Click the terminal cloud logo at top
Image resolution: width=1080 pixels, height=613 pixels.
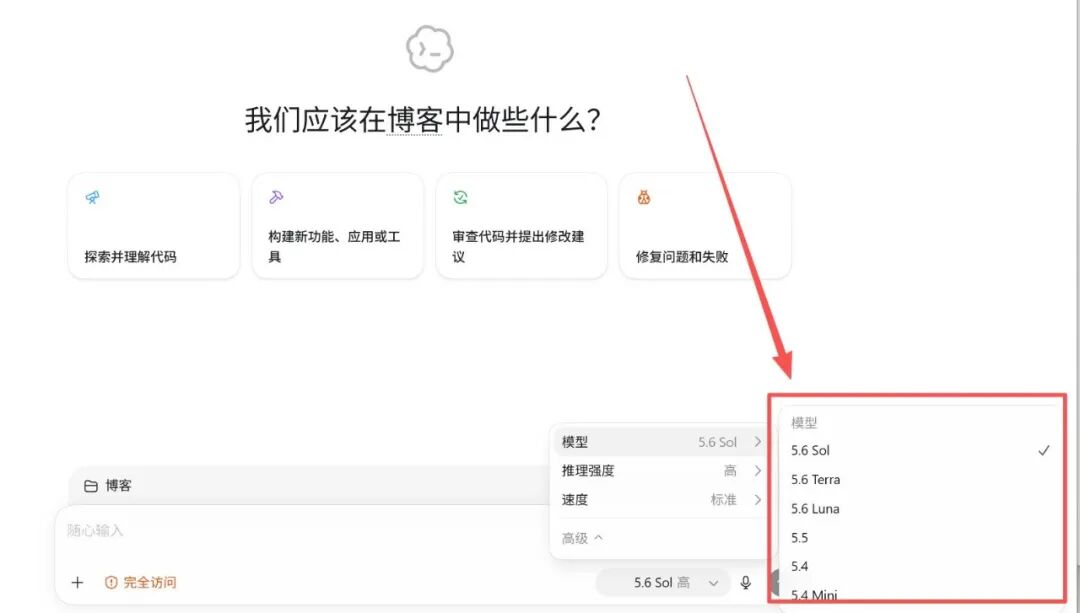click(x=430, y=48)
